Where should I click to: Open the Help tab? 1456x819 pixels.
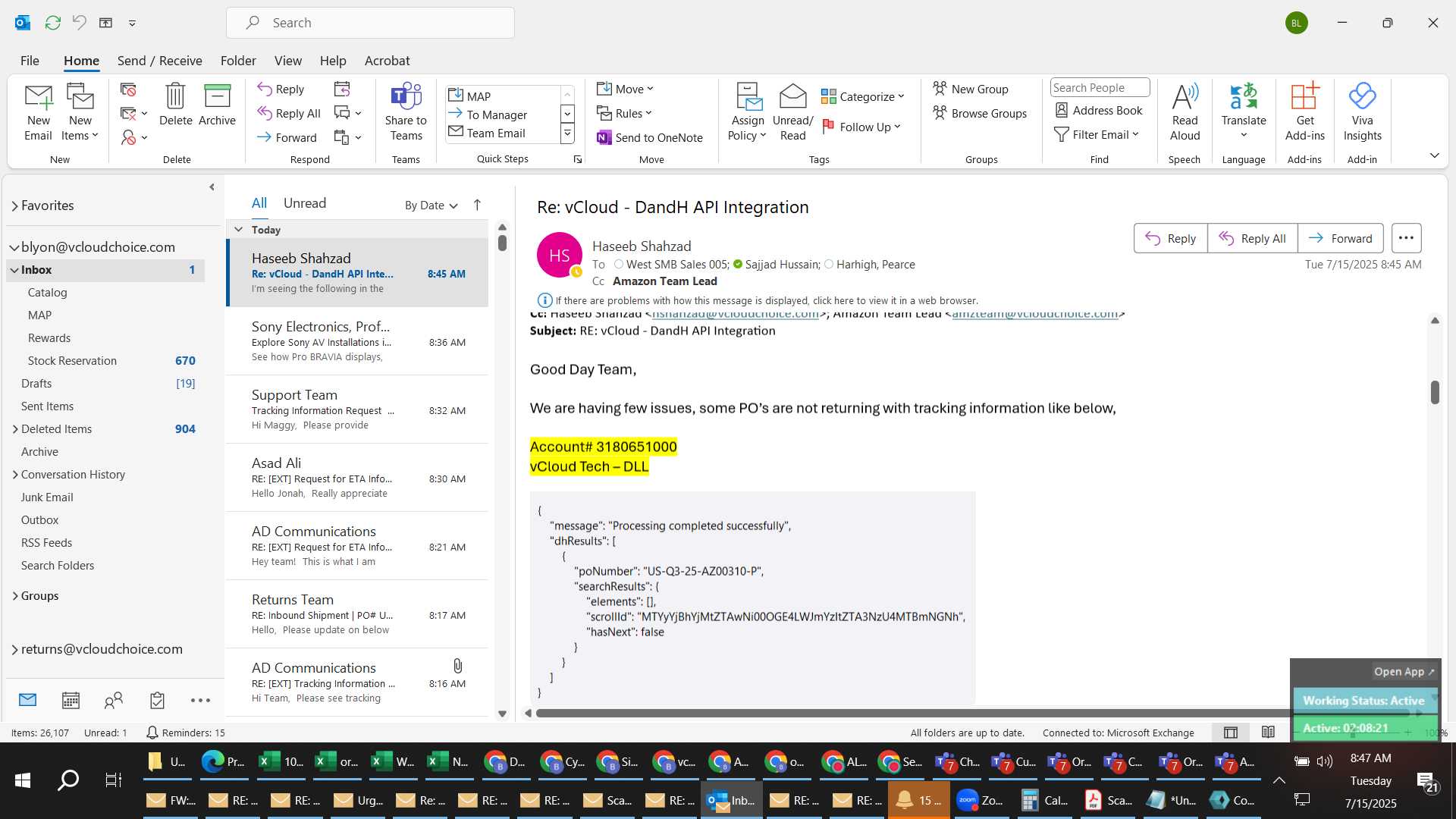pos(333,61)
